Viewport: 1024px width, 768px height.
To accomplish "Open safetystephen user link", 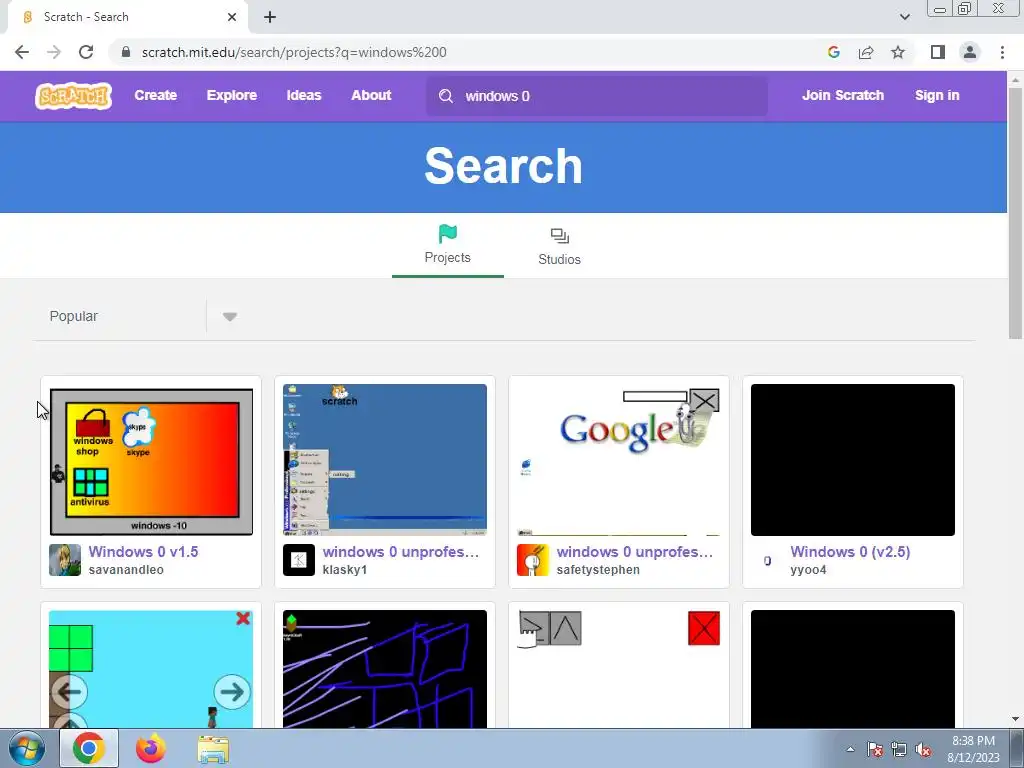I will click(x=598, y=569).
